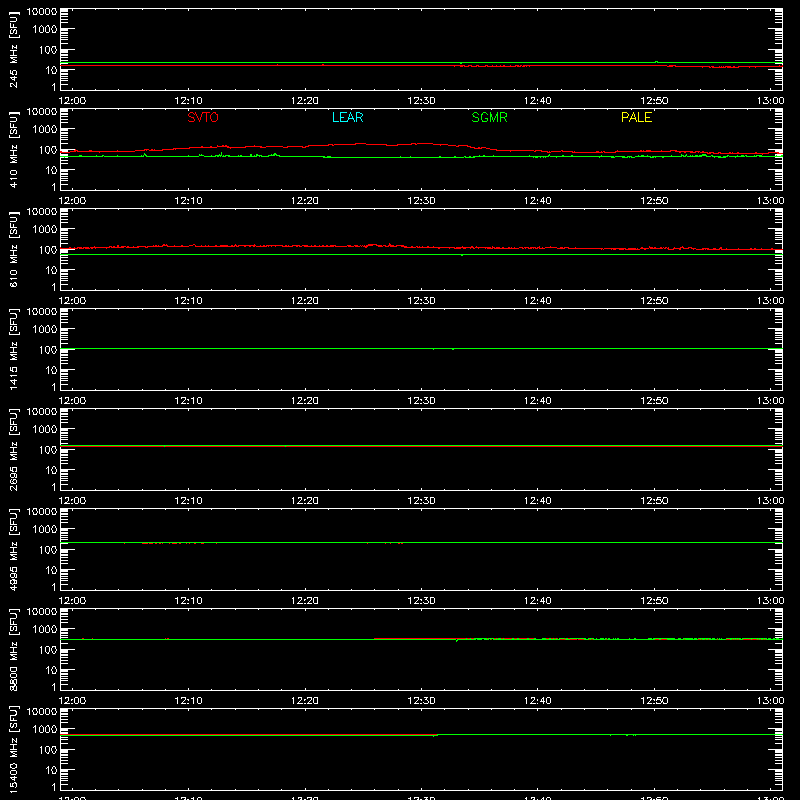Click the 100 tick label of 610 MHz panel

point(48,250)
